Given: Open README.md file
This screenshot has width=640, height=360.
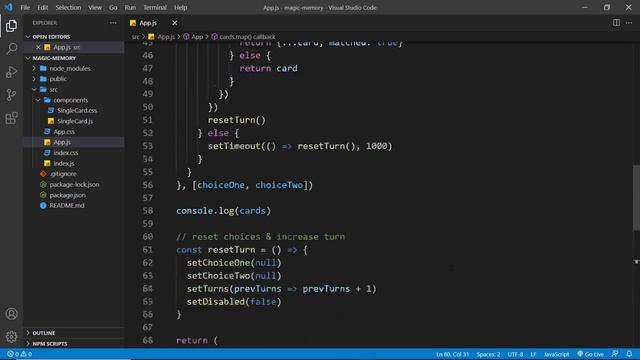Looking at the screenshot, I should coord(67,205).
